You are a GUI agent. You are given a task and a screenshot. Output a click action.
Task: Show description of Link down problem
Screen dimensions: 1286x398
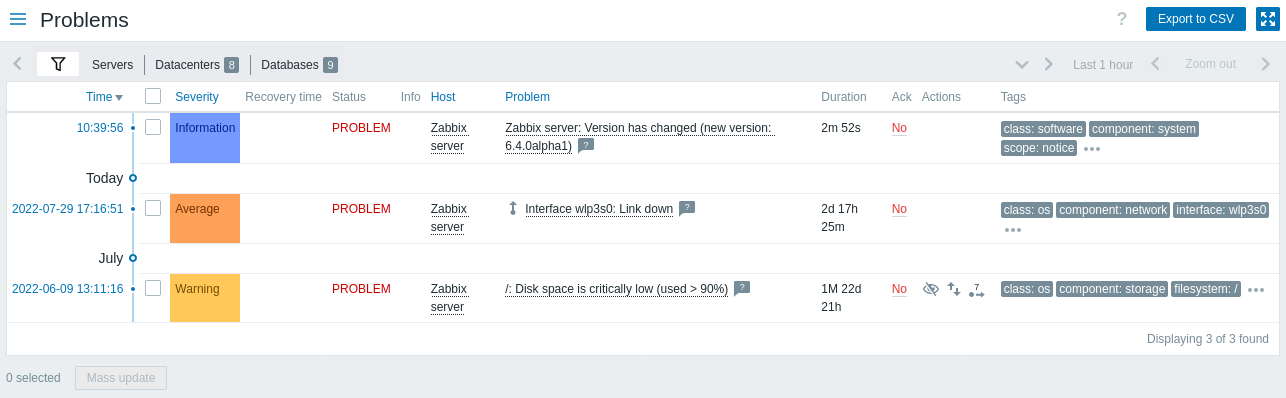(687, 208)
